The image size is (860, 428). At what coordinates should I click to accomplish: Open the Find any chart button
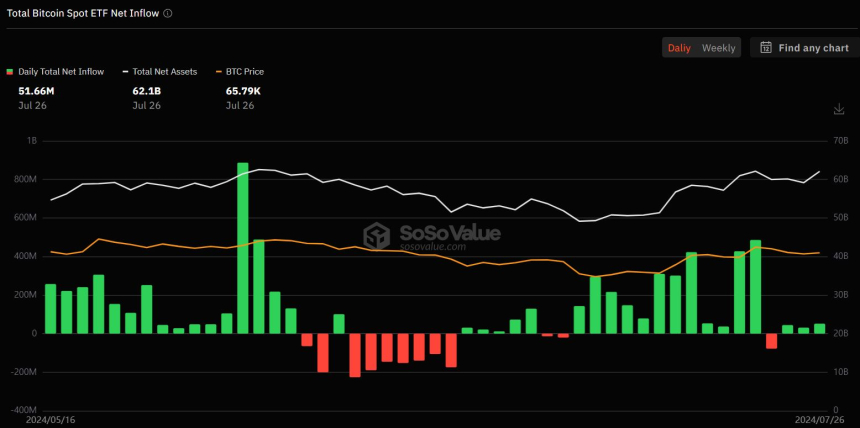(804, 48)
